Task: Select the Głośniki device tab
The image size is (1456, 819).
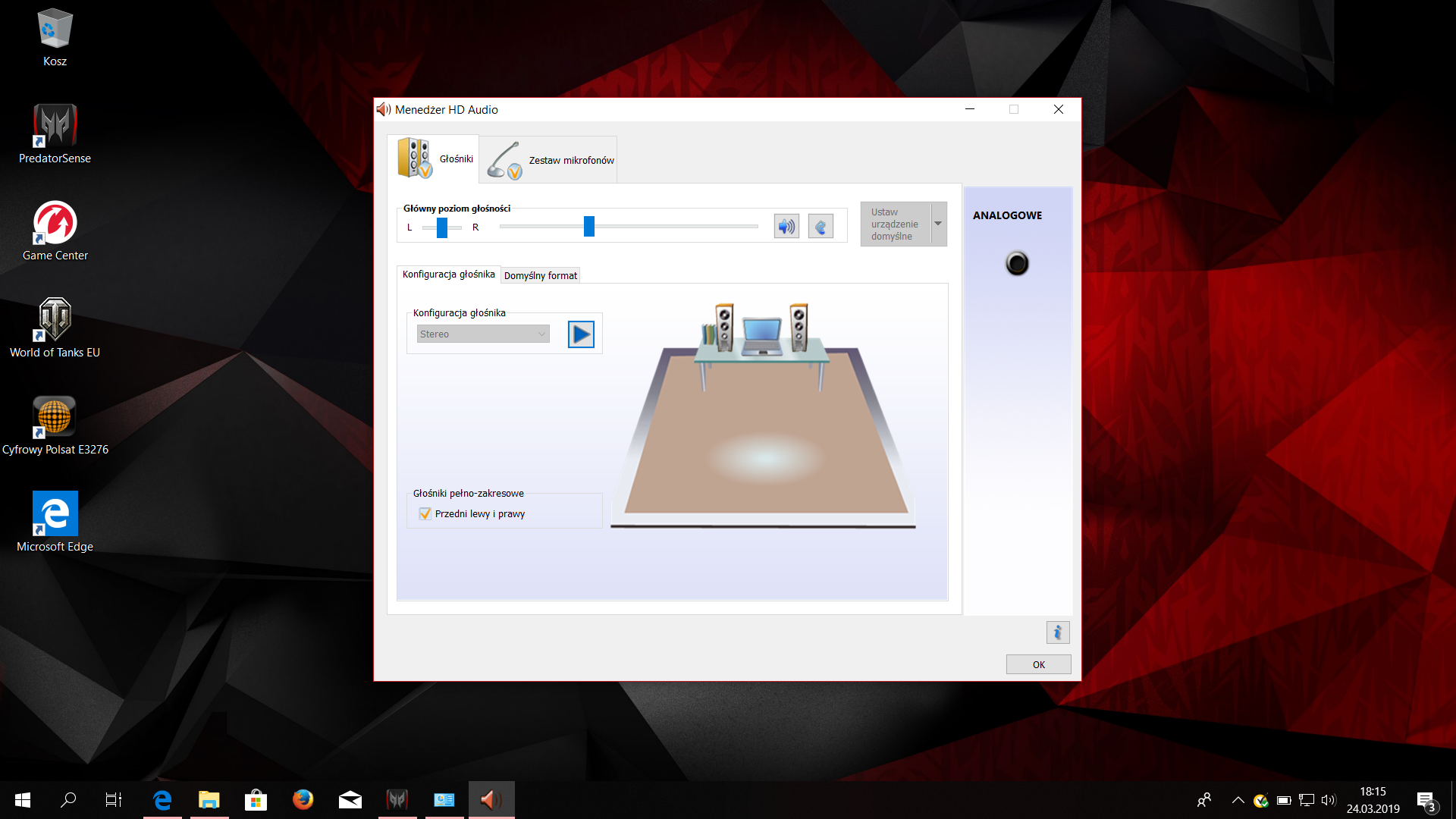Action: coord(434,158)
